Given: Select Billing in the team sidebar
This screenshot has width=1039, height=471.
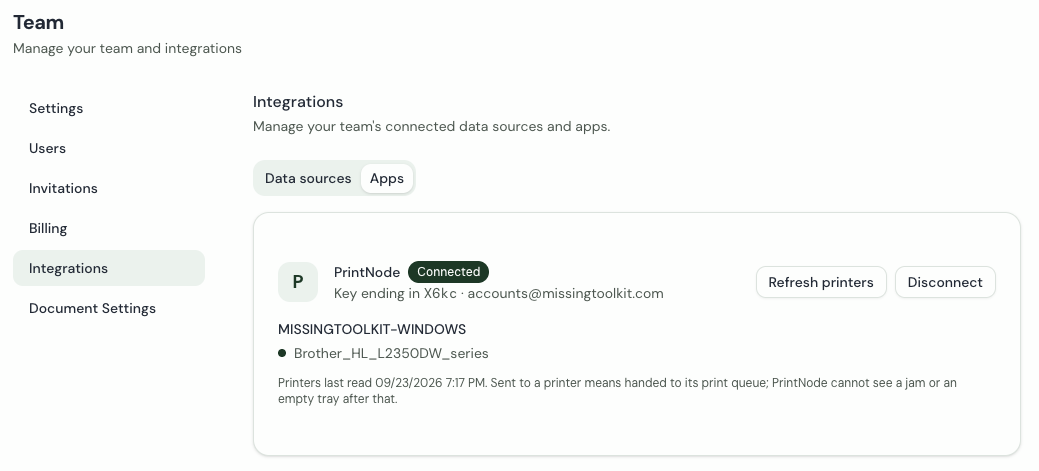Looking at the screenshot, I should point(109,228).
